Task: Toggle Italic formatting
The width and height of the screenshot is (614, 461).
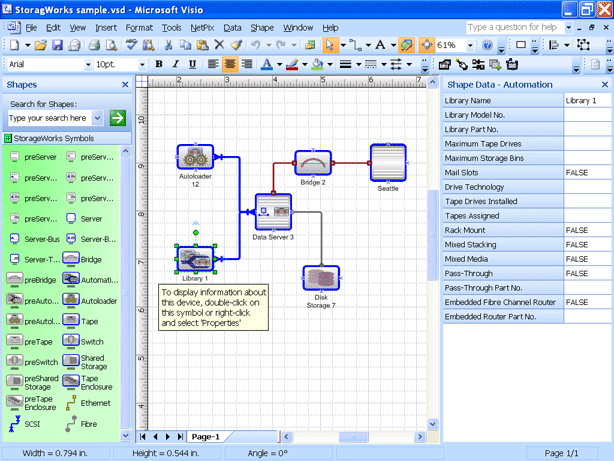Action: pyautogui.click(x=176, y=64)
